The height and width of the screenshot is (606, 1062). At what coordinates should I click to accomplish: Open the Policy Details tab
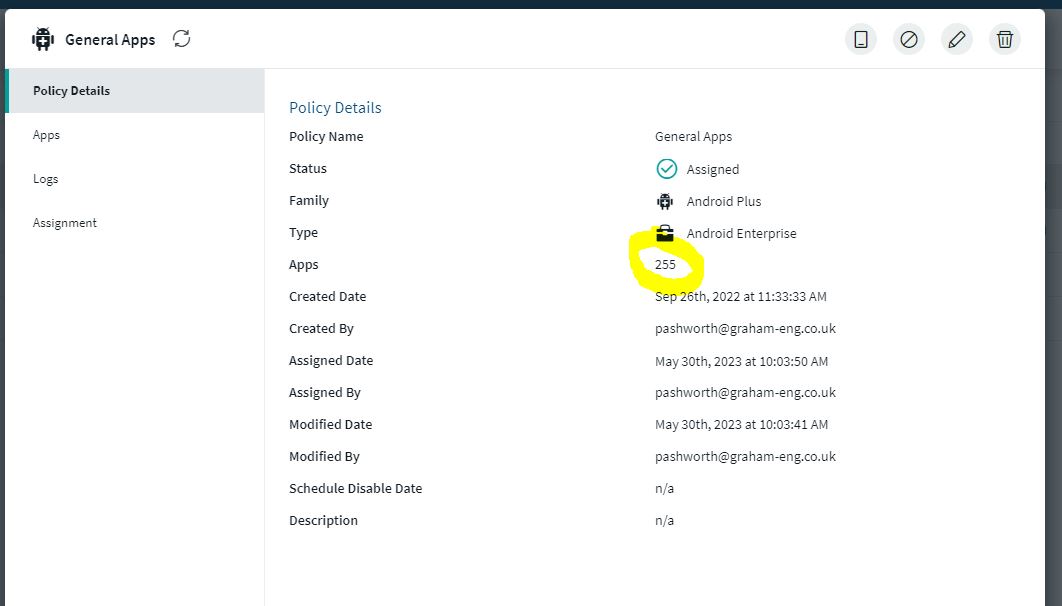72,91
